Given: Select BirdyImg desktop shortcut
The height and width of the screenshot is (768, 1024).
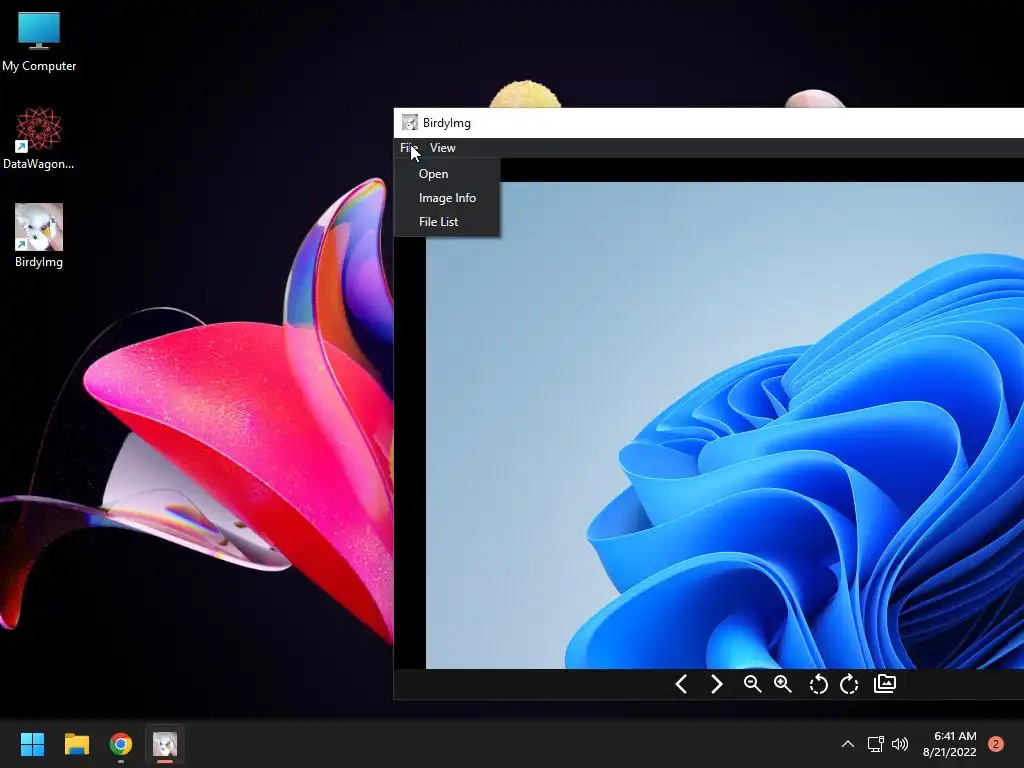Looking at the screenshot, I should tap(39, 236).
